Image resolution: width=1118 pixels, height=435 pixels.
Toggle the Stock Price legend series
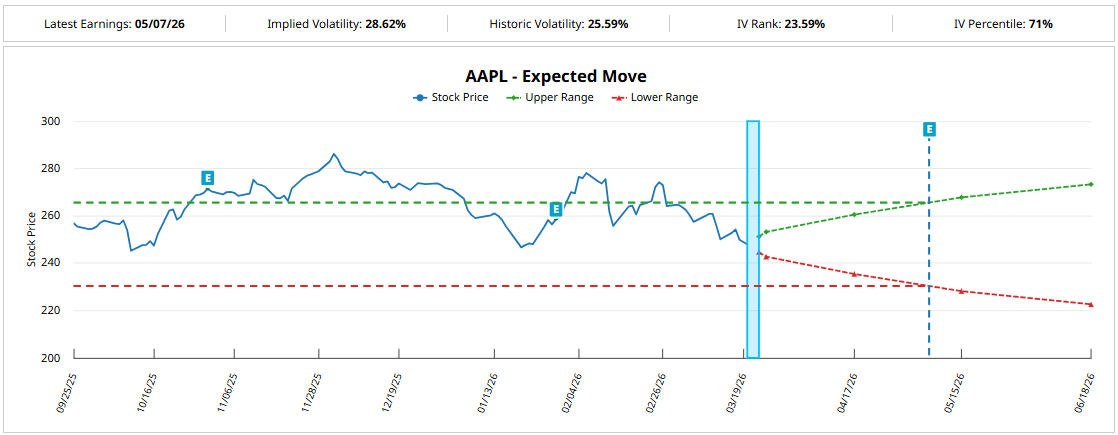pos(451,98)
